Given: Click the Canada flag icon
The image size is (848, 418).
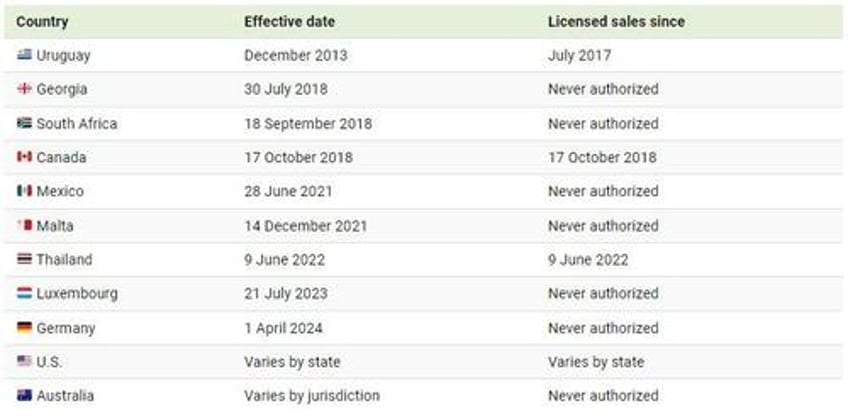Looking at the screenshot, I should pyautogui.click(x=24, y=157).
